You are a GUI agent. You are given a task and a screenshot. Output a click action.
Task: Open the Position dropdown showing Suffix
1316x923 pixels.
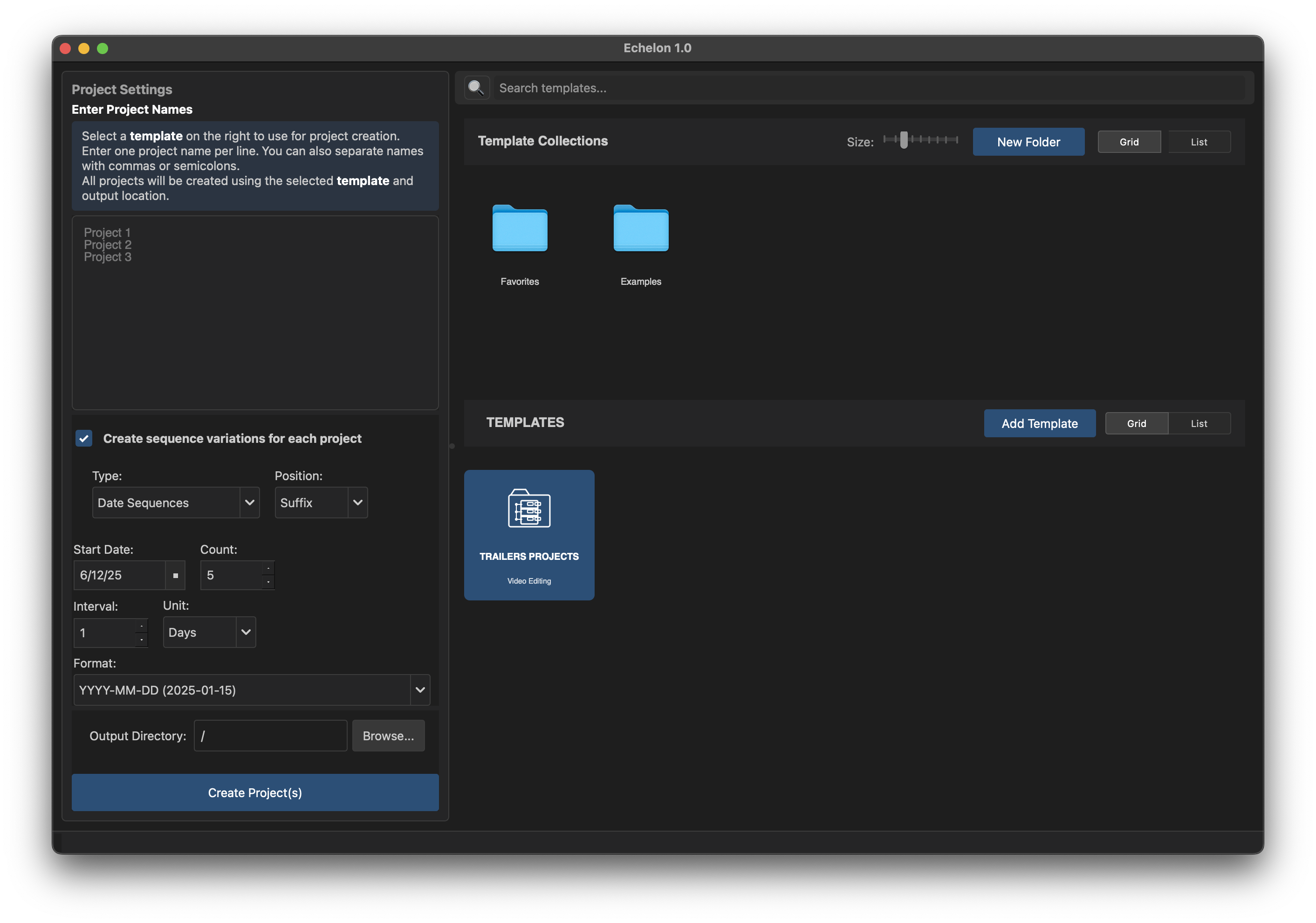tap(321, 503)
